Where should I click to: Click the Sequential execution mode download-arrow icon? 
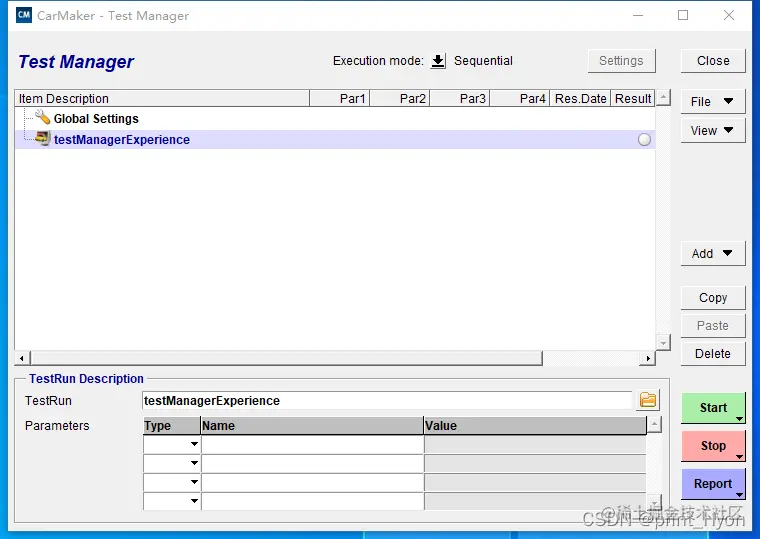pos(438,61)
